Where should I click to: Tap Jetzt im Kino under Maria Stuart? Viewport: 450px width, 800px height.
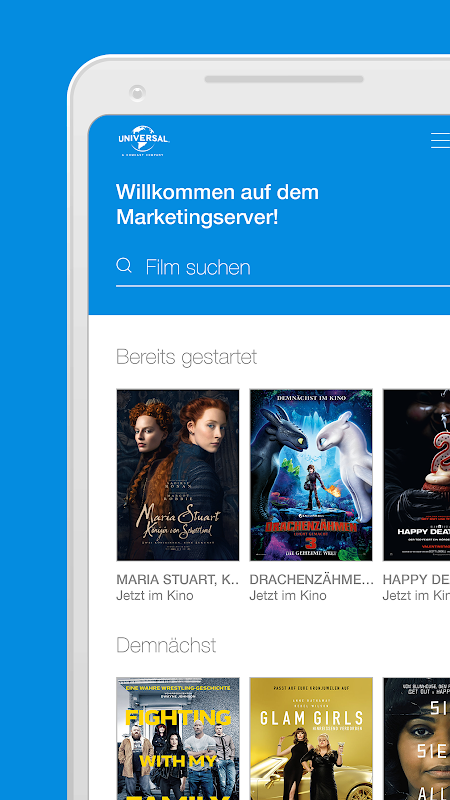[155, 595]
